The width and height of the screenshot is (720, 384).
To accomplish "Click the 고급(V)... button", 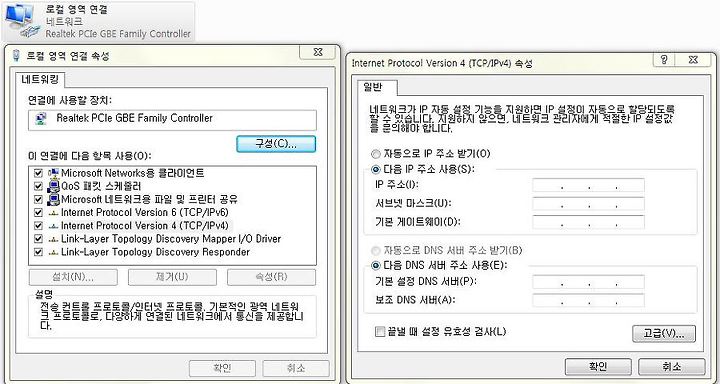I will click(x=664, y=333).
